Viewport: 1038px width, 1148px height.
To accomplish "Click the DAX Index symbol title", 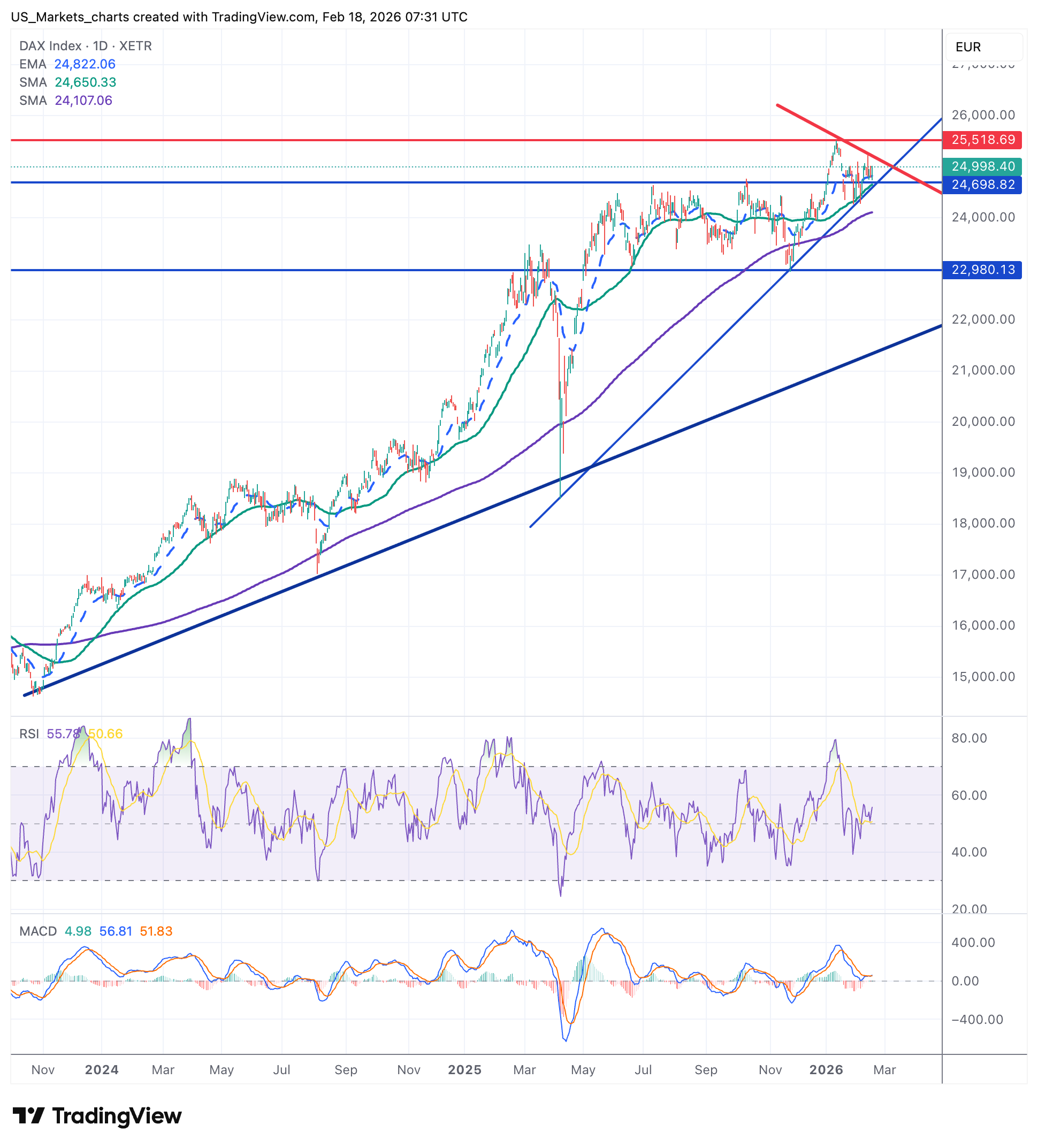I will point(86,45).
